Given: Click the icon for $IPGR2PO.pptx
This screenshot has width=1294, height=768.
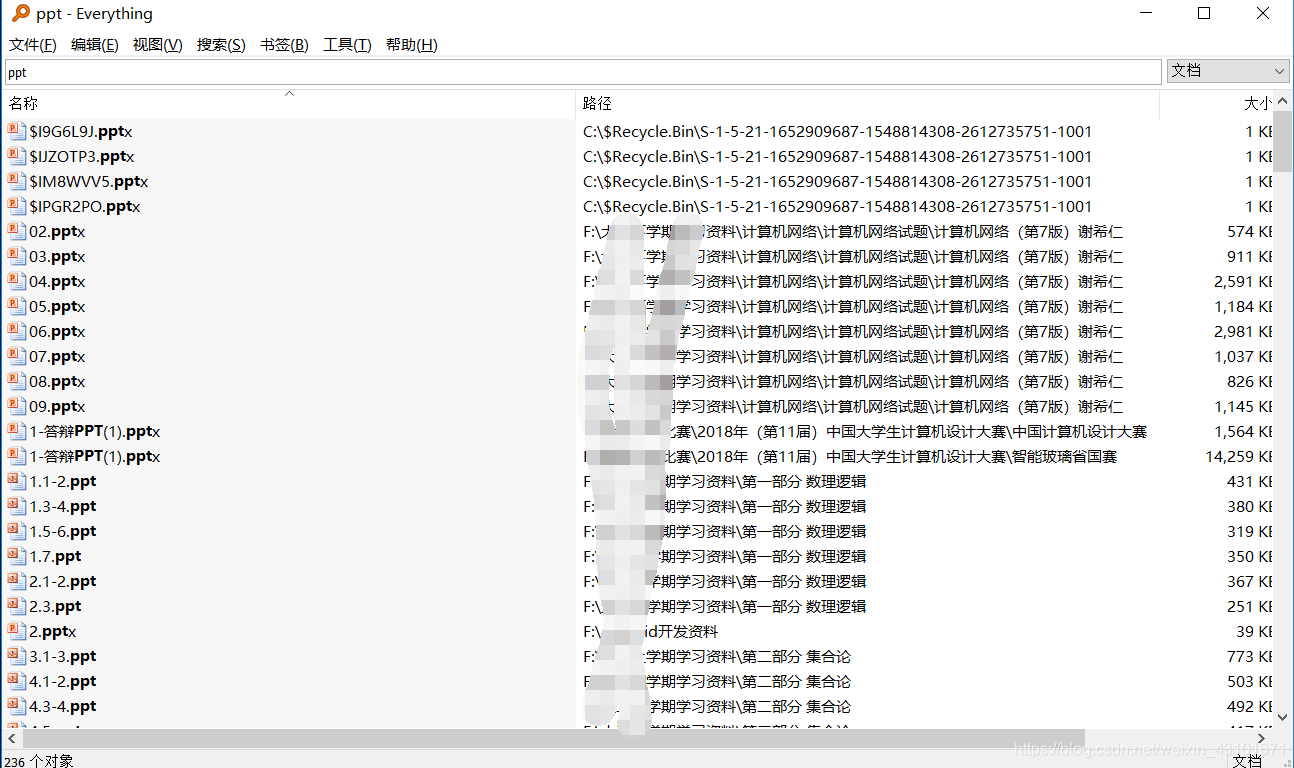Looking at the screenshot, I should (16, 206).
